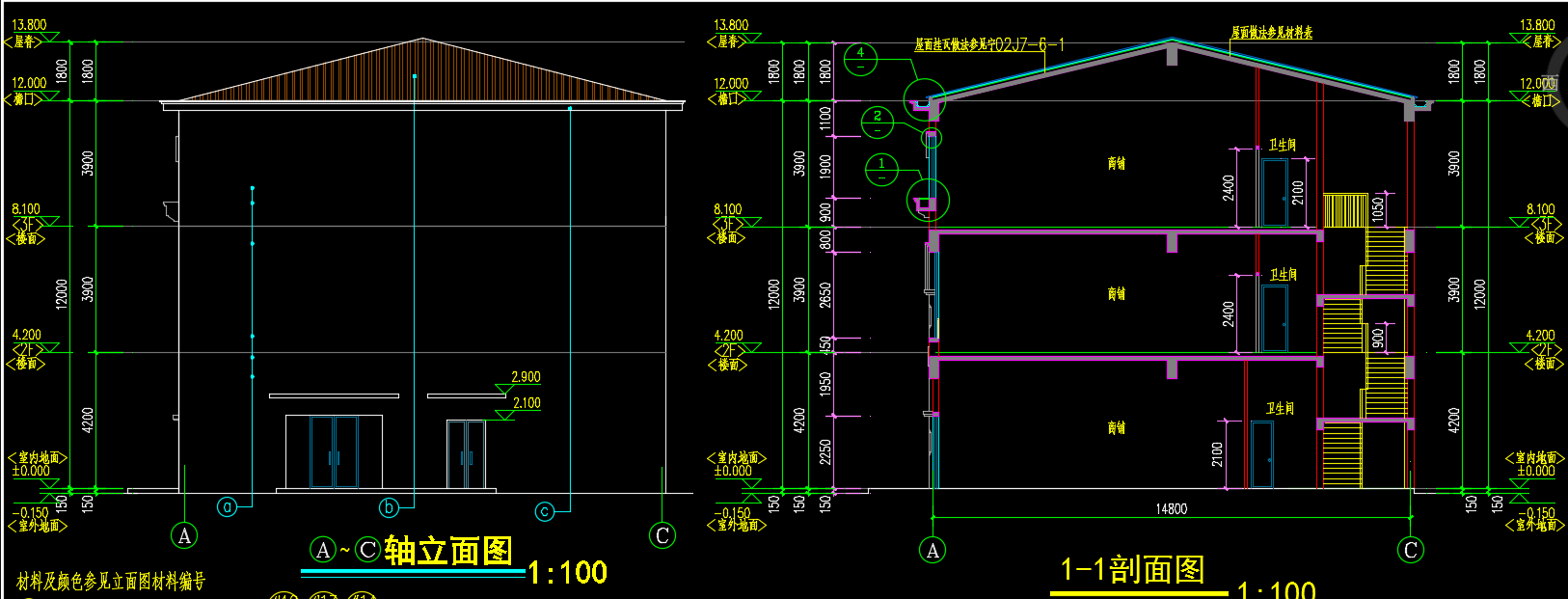Click material callout bubble 'c' in the elevation
The height and width of the screenshot is (599, 1568).
click(545, 511)
